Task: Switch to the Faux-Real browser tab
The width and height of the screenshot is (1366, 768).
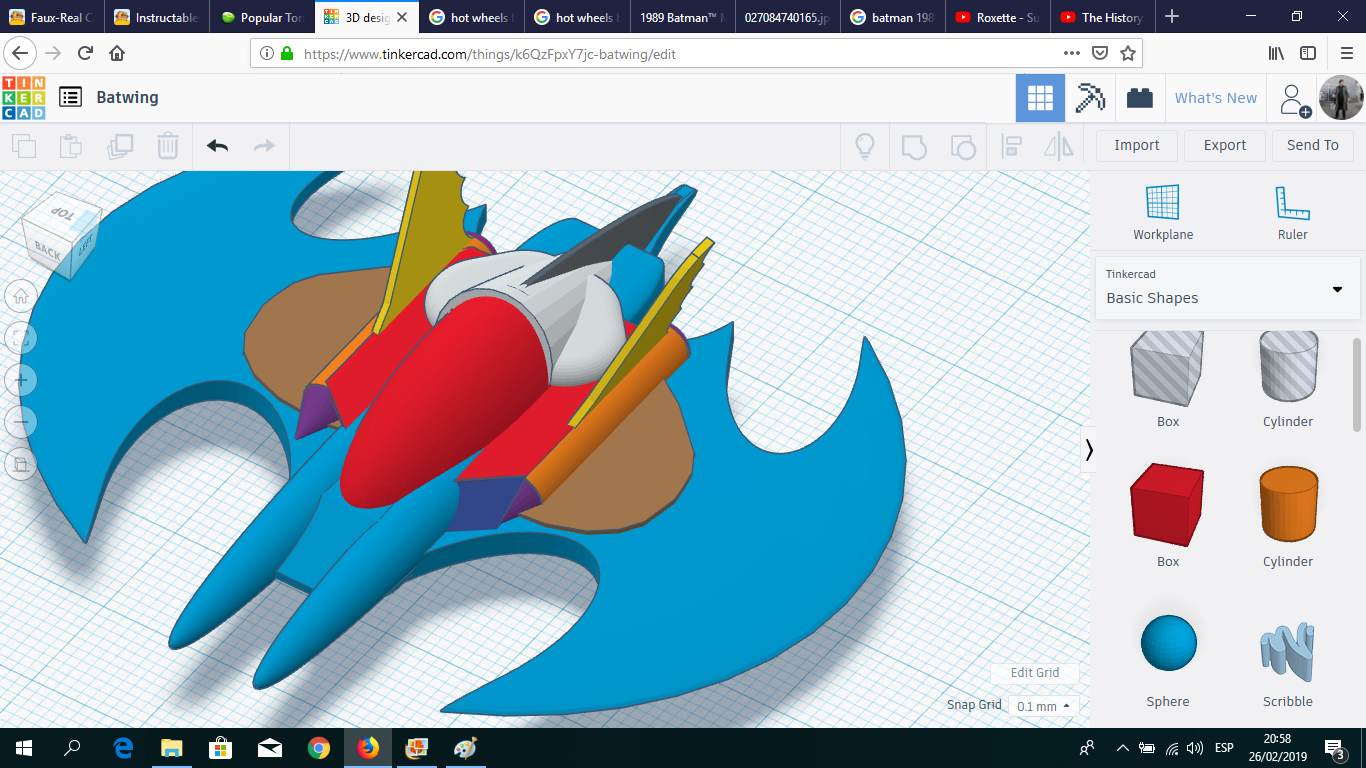Action: click(52, 17)
